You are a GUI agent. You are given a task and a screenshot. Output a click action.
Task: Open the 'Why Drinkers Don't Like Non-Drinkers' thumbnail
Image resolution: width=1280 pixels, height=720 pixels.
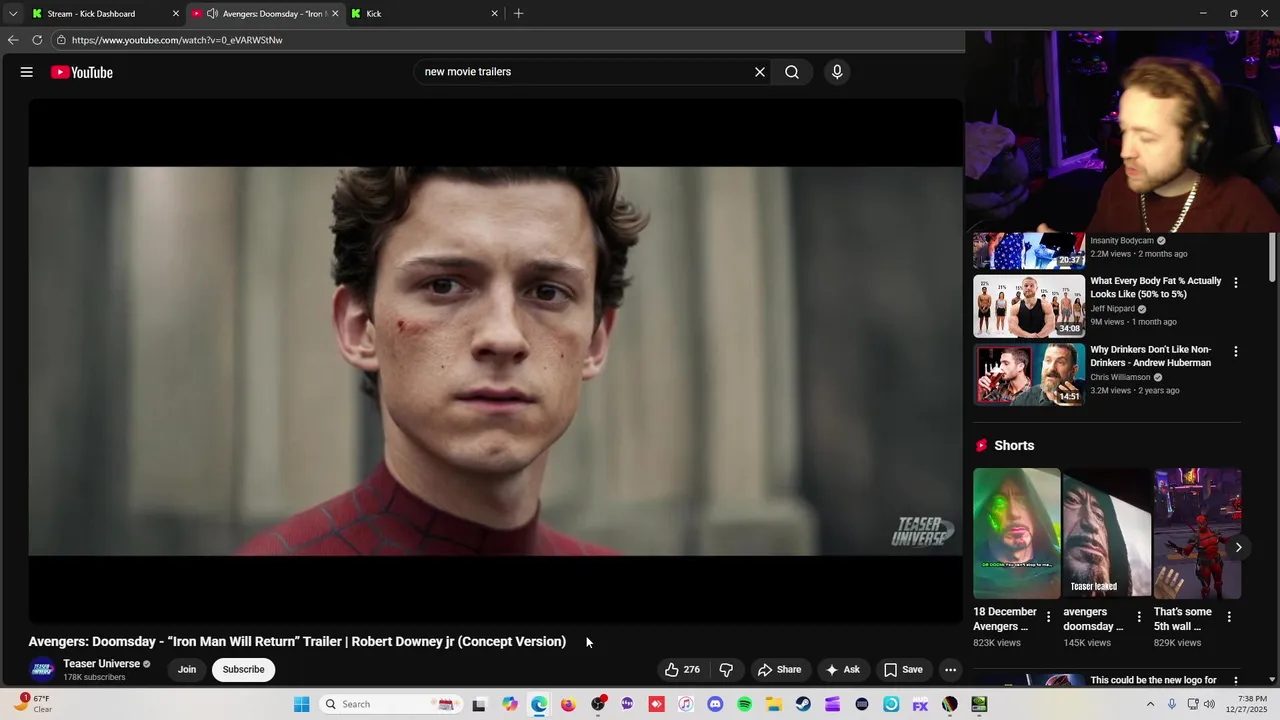click(x=1029, y=374)
